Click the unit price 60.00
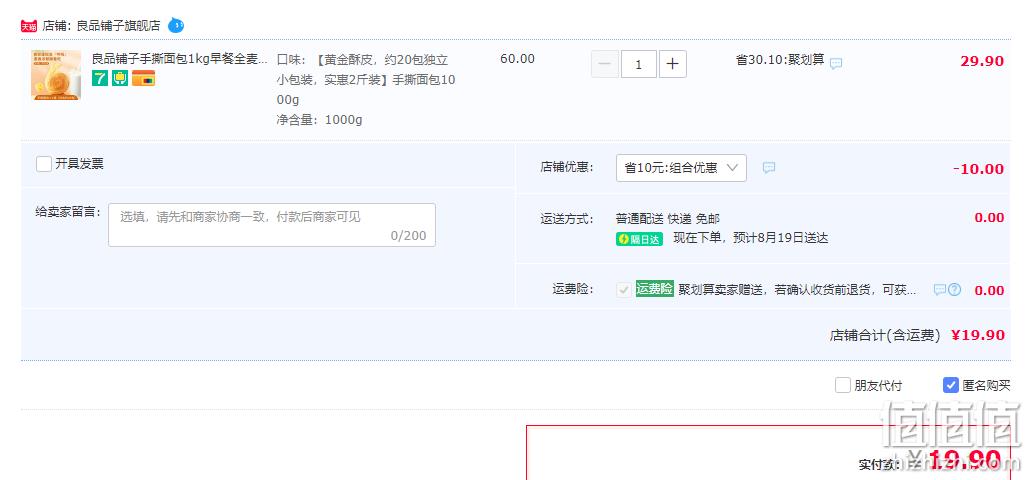1030x480 pixels. (x=518, y=59)
